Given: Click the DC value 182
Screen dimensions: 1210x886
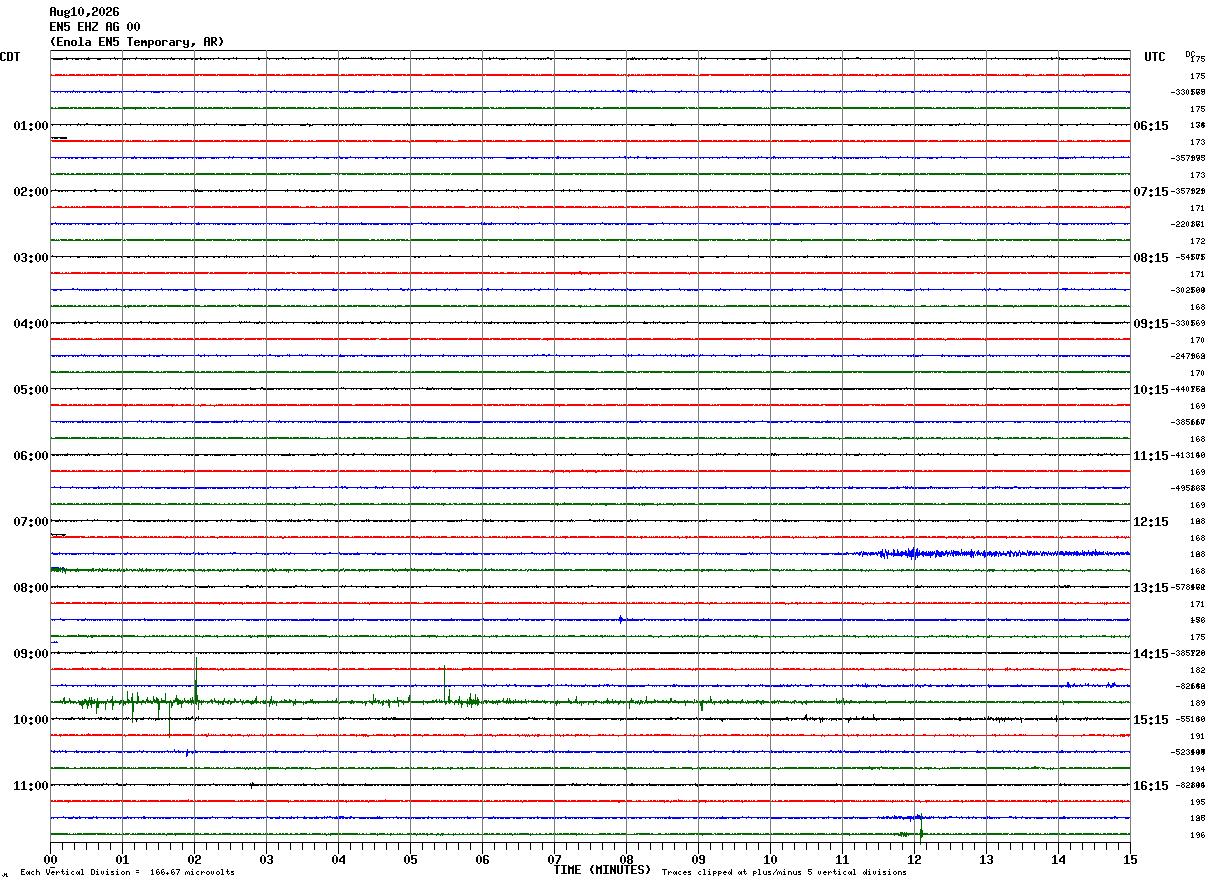Looking at the screenshot, I should 1197,670.
